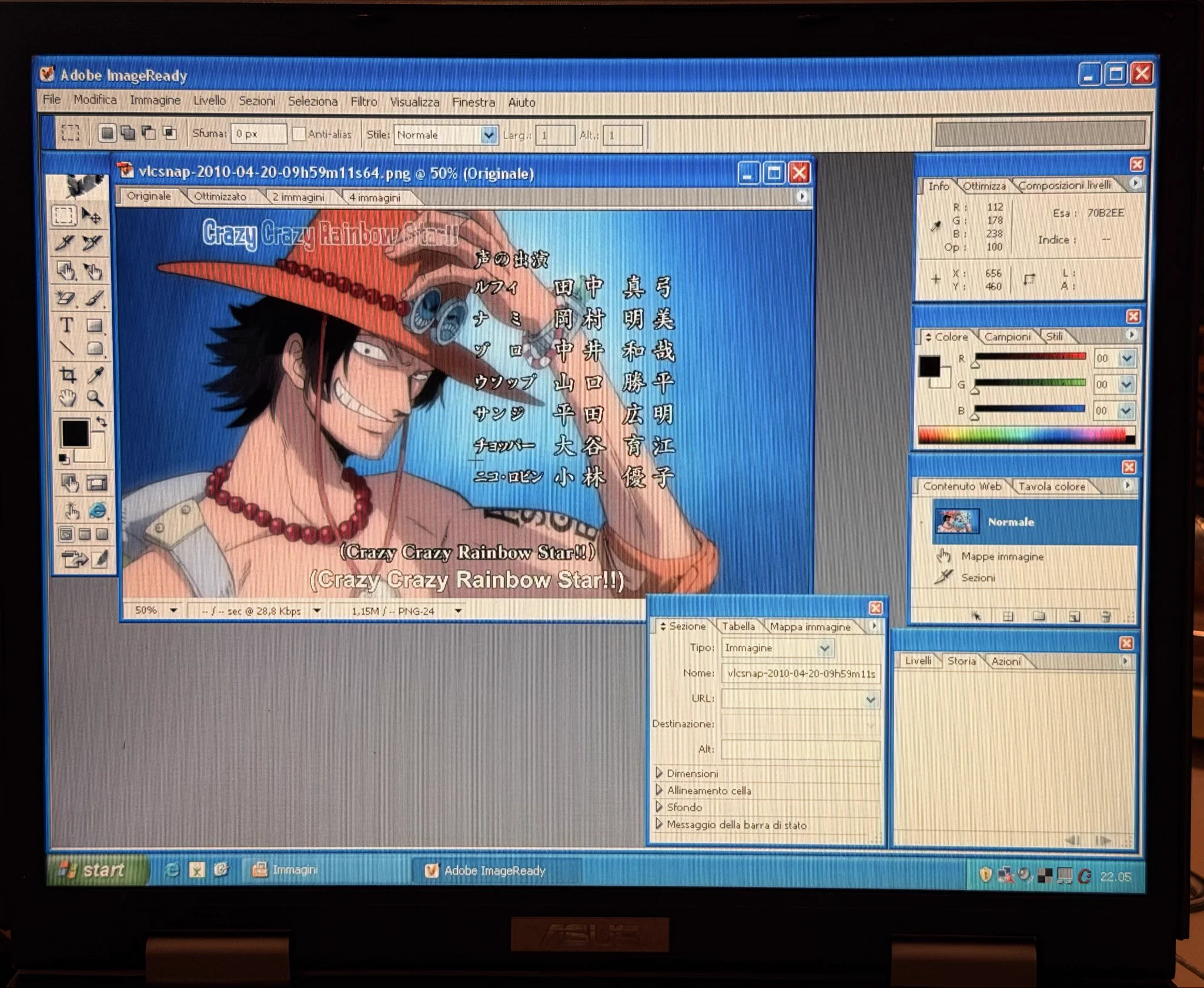1204x988 pixels.
Task: Select the Crop tool
Action: tap(67, 374)
